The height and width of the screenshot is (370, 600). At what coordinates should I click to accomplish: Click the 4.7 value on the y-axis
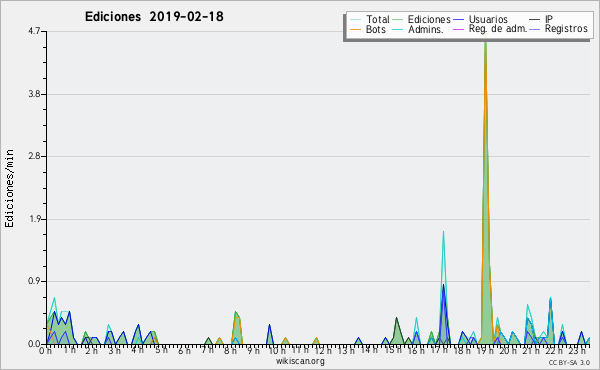[34, 31]
